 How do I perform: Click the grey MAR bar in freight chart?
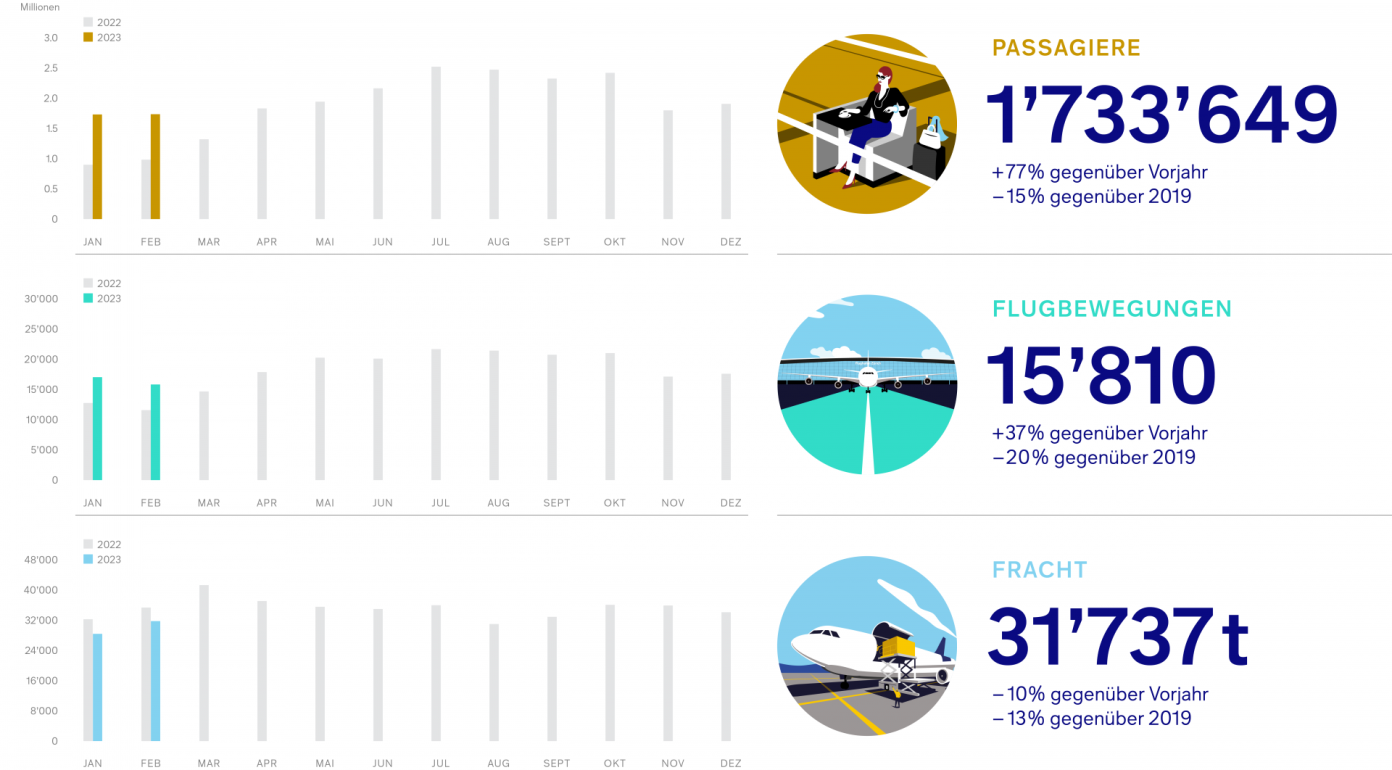(x=204, y=663)
